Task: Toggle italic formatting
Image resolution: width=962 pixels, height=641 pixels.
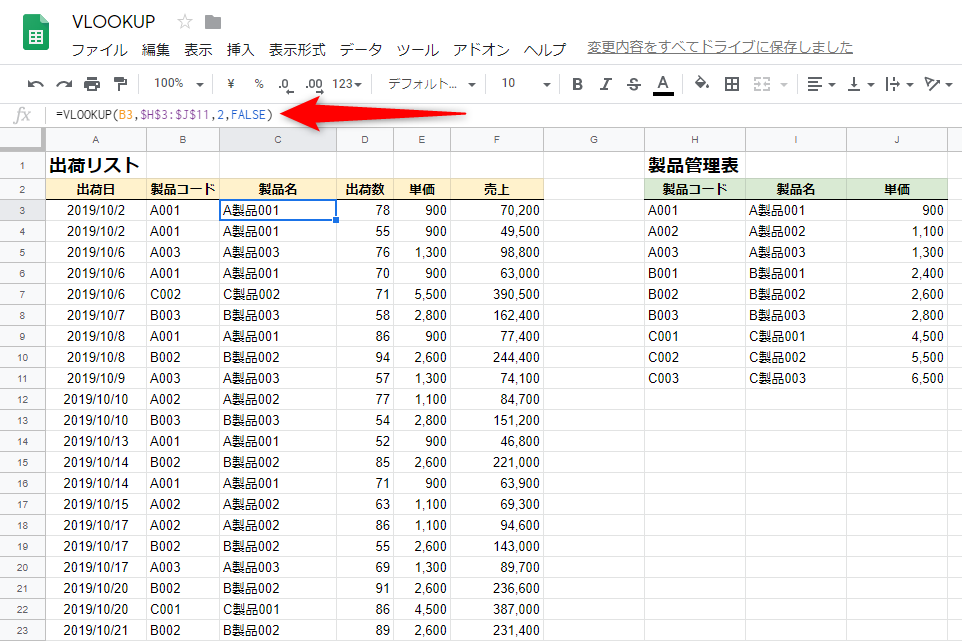Action: [605, 84]
